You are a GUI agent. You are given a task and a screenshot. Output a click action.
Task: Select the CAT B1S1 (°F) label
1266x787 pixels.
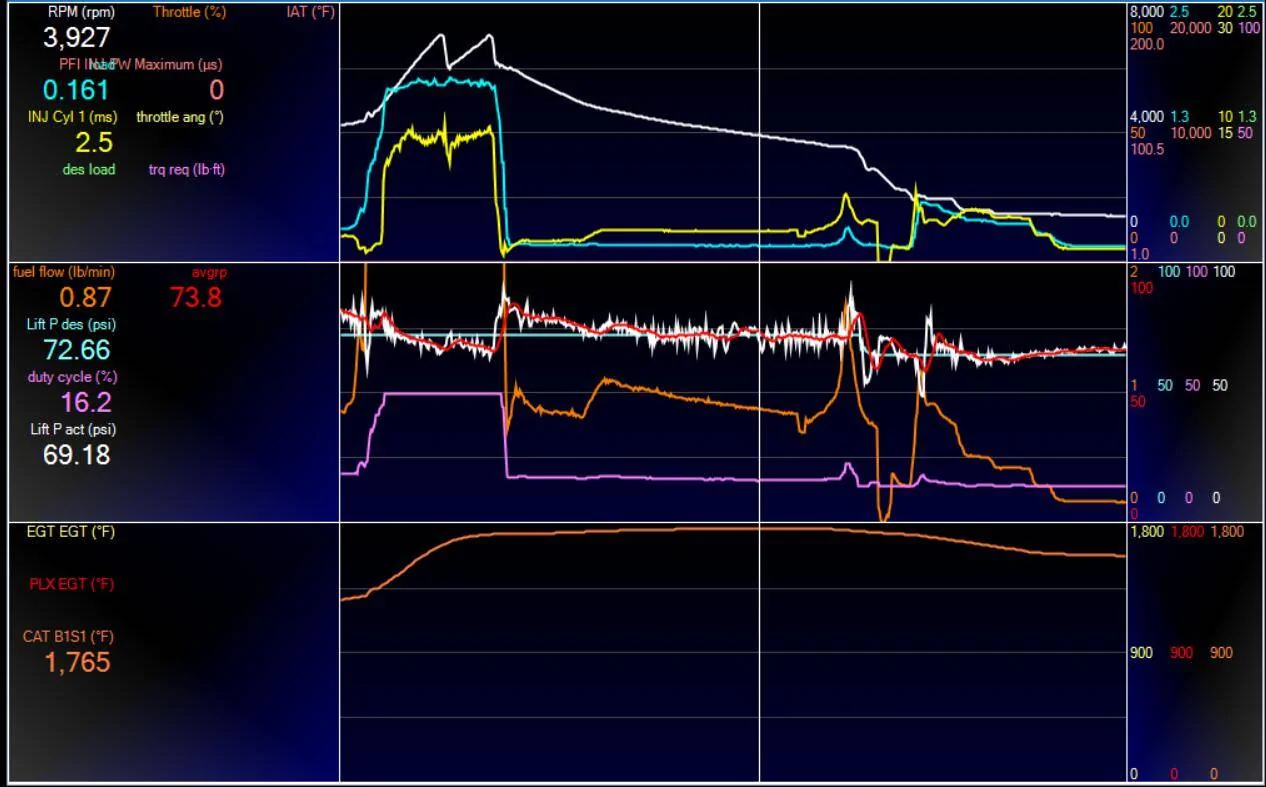pos(69,636)
